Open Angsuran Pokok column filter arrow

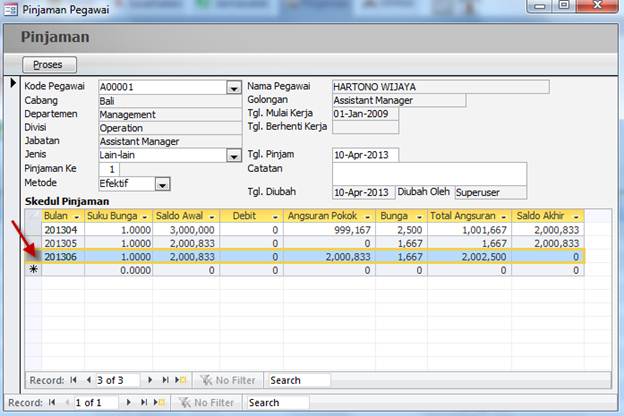[x=367, y=217]
